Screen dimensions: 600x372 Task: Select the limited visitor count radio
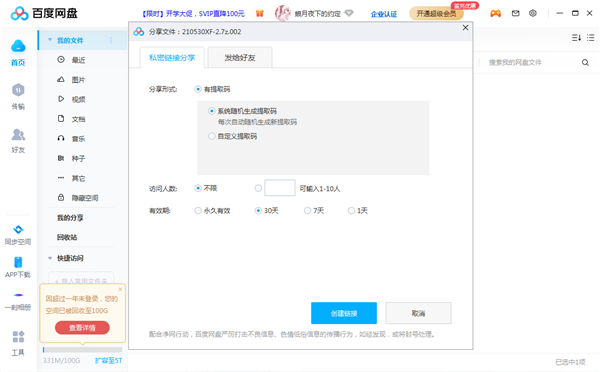click(x=258, y=188)
